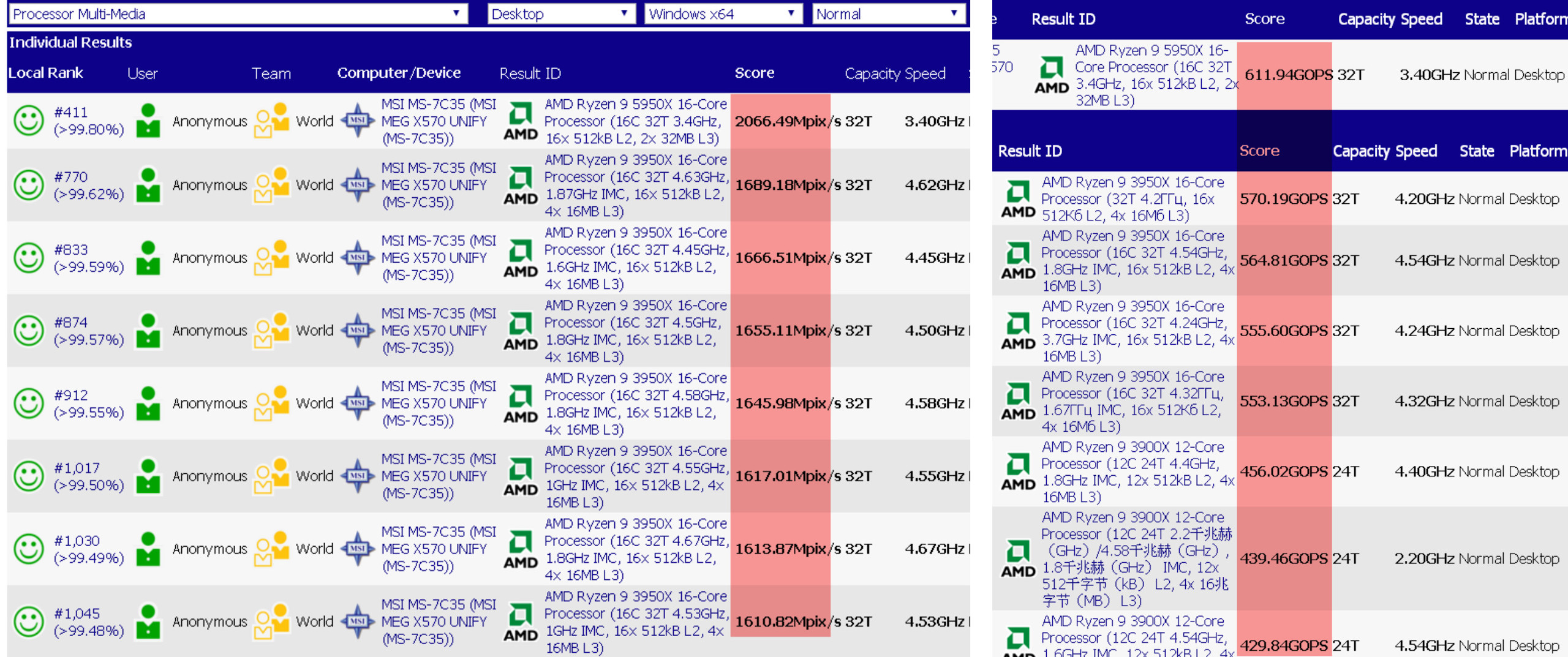The width and height of the screenshot is (1568, 657).
Task: Sort by Computer/Device column header
Action: click(399, 73)
